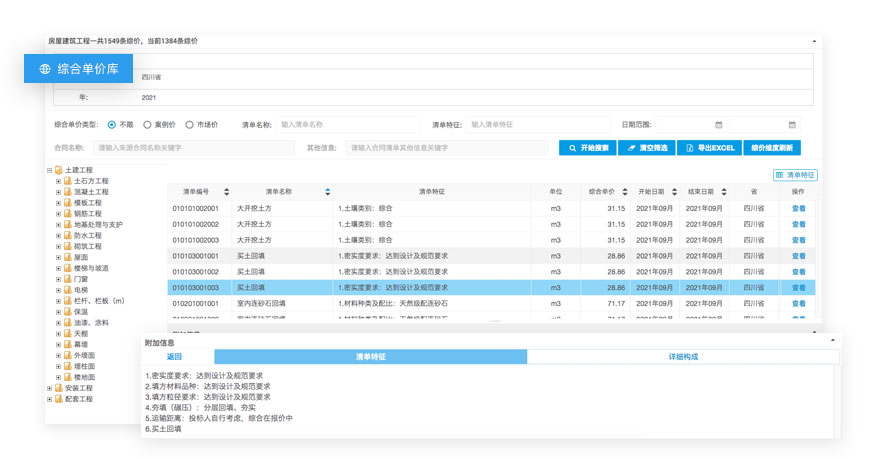Expand the 油漆、涂料 tree node
Viewport: 869px width, 459px height.
coord(58,323)
